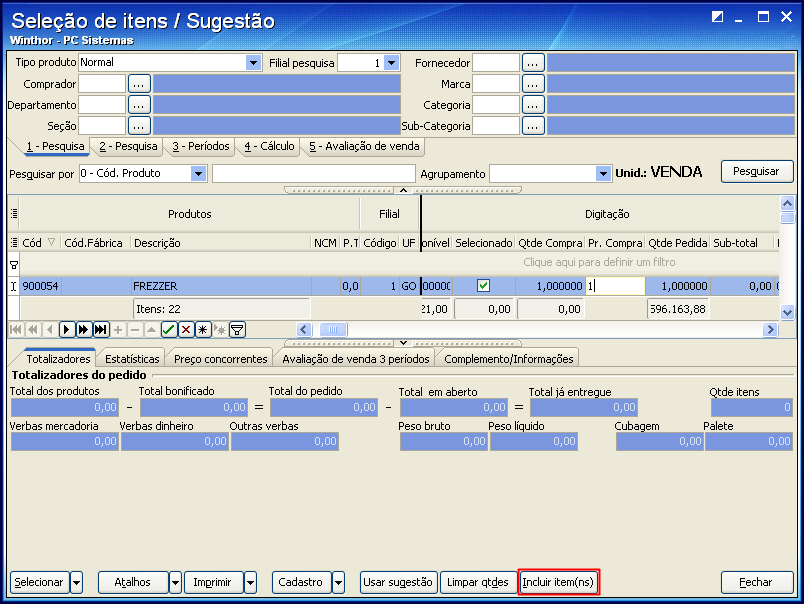804x604 pixels.
Task: Open Filial pesquisa dropdown
Action: pyautogui.click(x=391, y=63)
